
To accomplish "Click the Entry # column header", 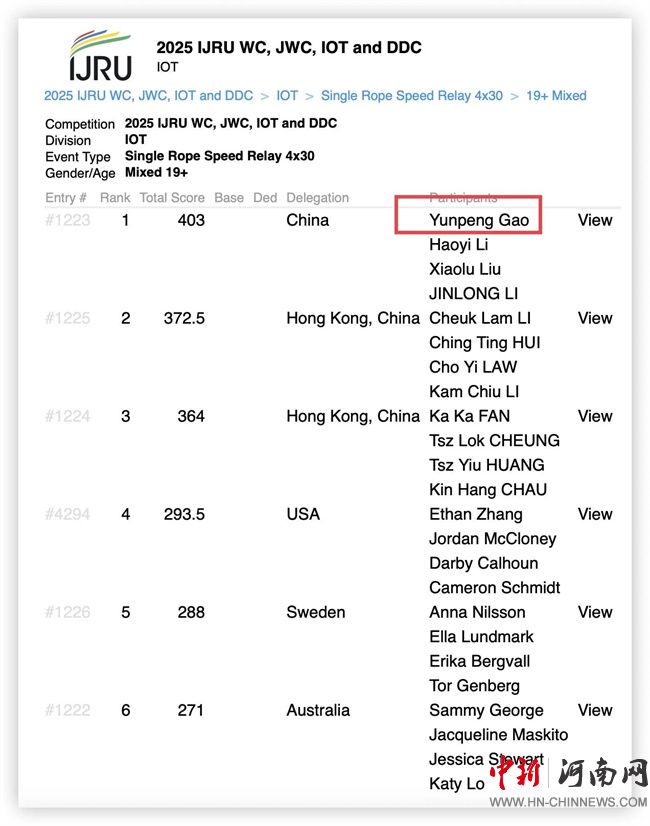I will (x=66, y=198).
